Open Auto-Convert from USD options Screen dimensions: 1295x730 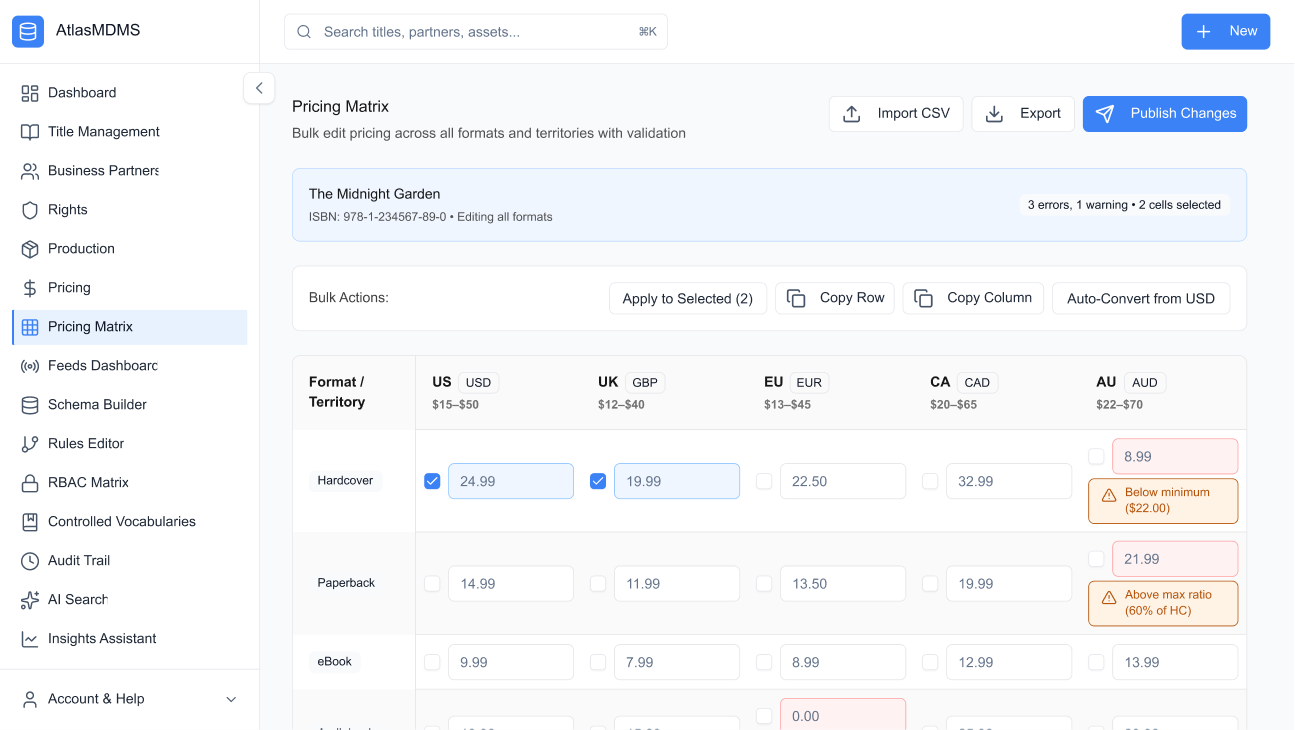pos(1141,298)
